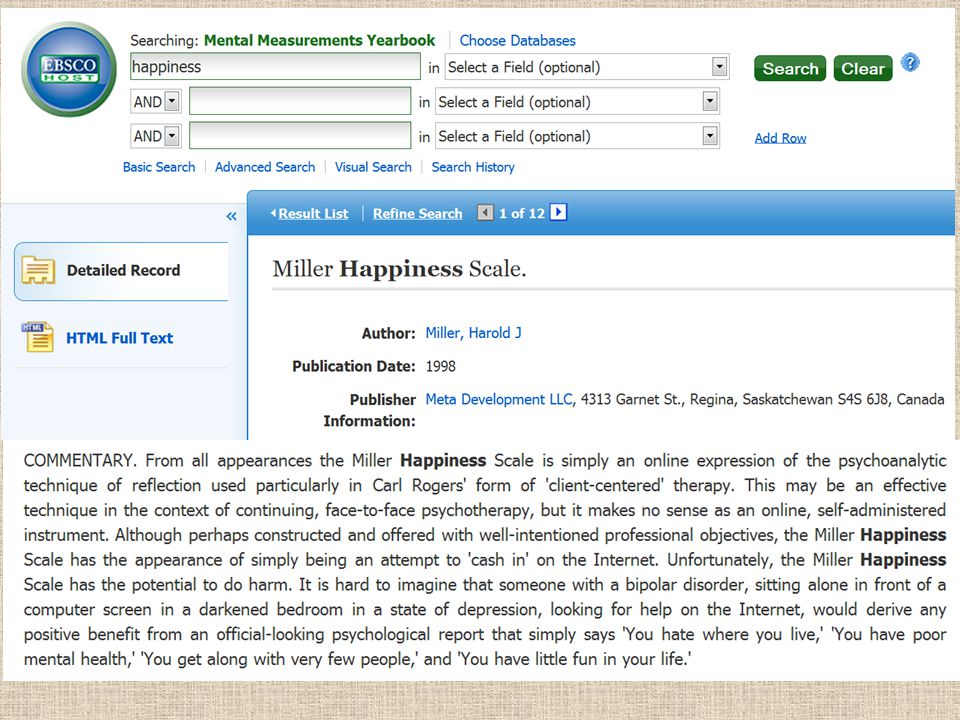The width and height of the screenshot is (960, 720).
Task: Click the Refine Search link
Action: click(x=418, y=214)
